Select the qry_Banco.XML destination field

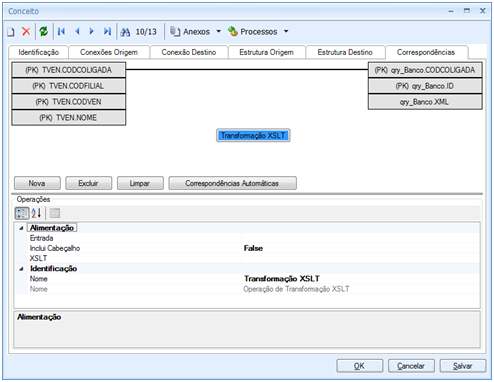[425, 102]
